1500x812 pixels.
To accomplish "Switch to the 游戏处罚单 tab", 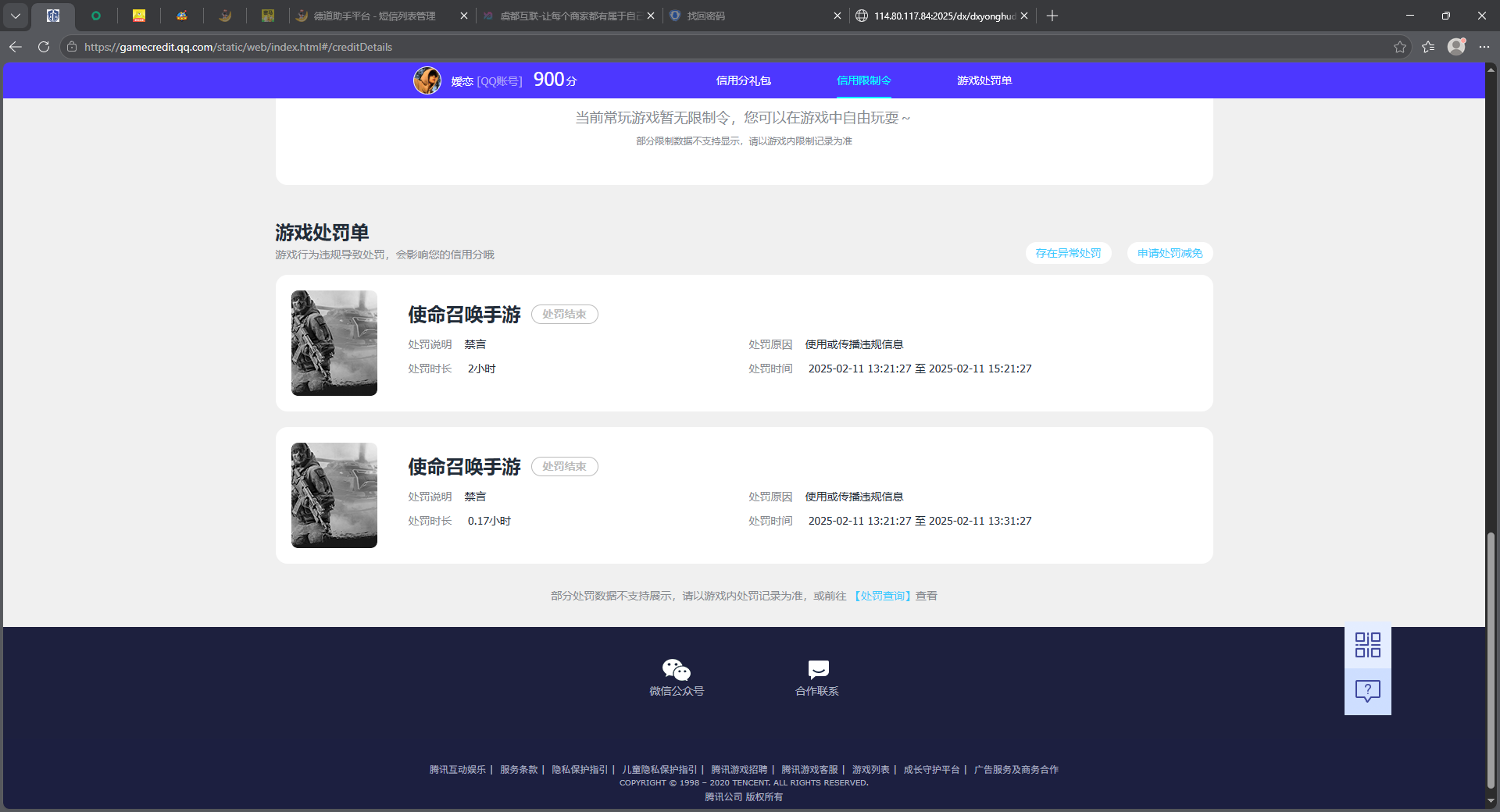I will click(x=984, y=80).
